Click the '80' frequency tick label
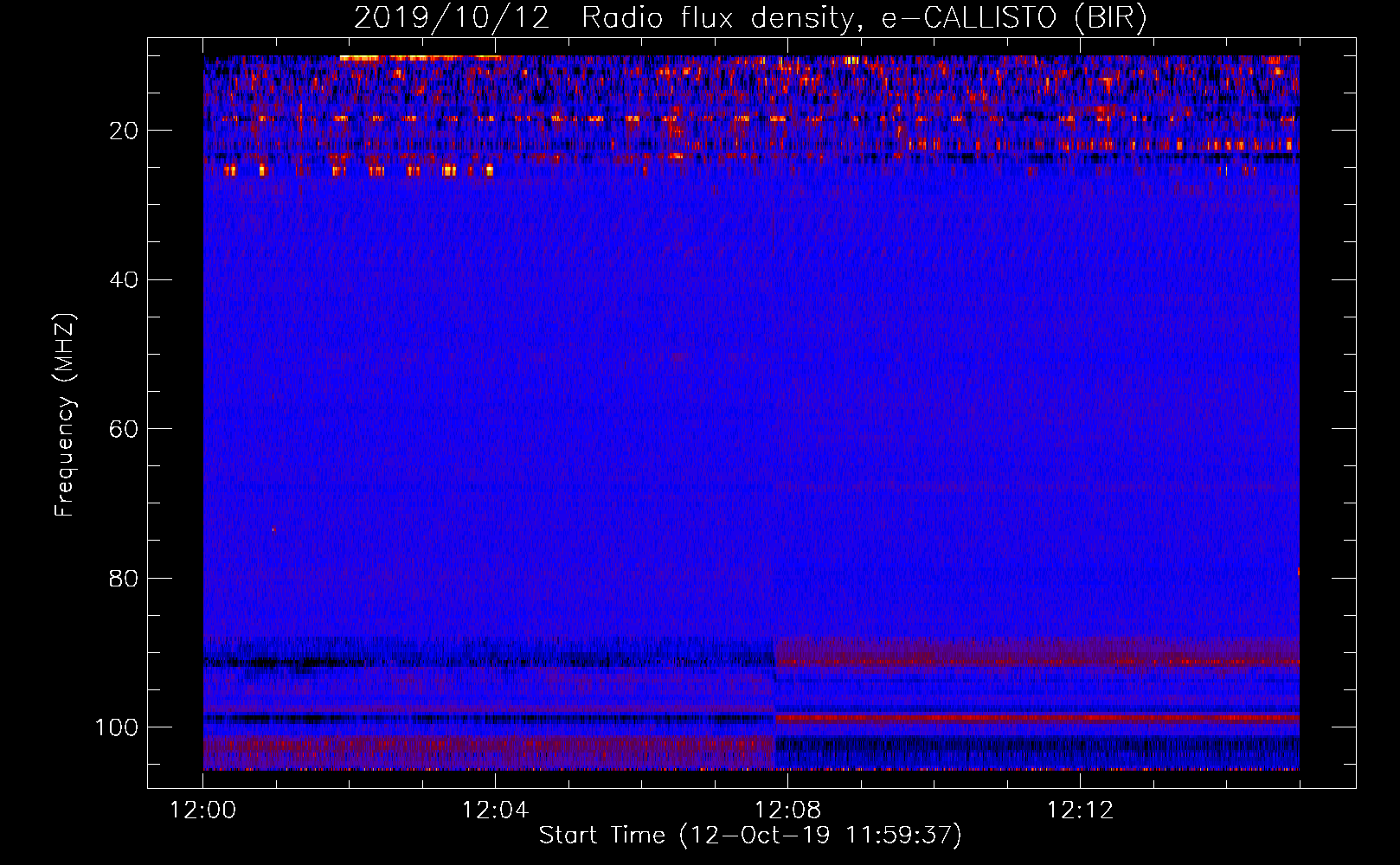The height and width of the screenshot is (865, 1400). (x=124, y=578)
